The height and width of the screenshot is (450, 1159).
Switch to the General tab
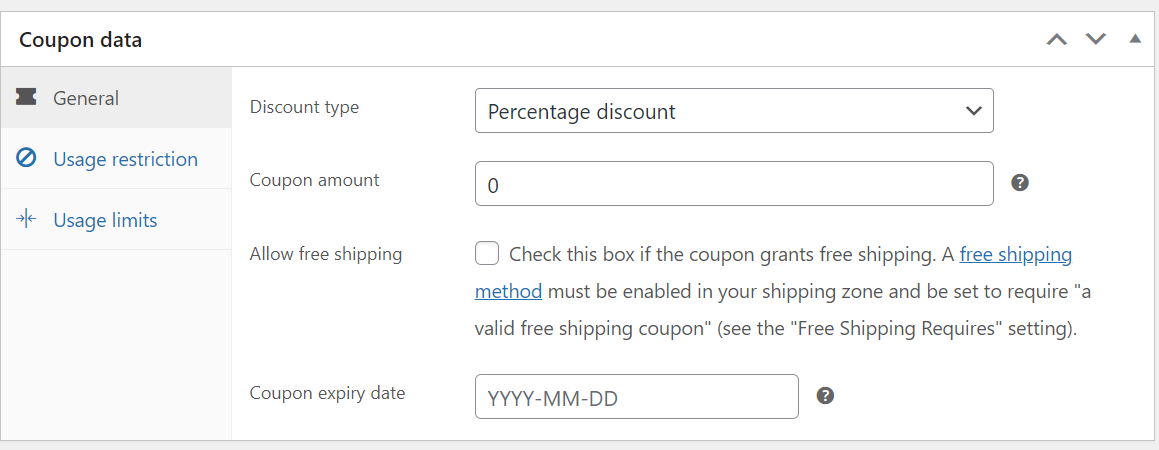pyautogui.click(x=86, y=98)
